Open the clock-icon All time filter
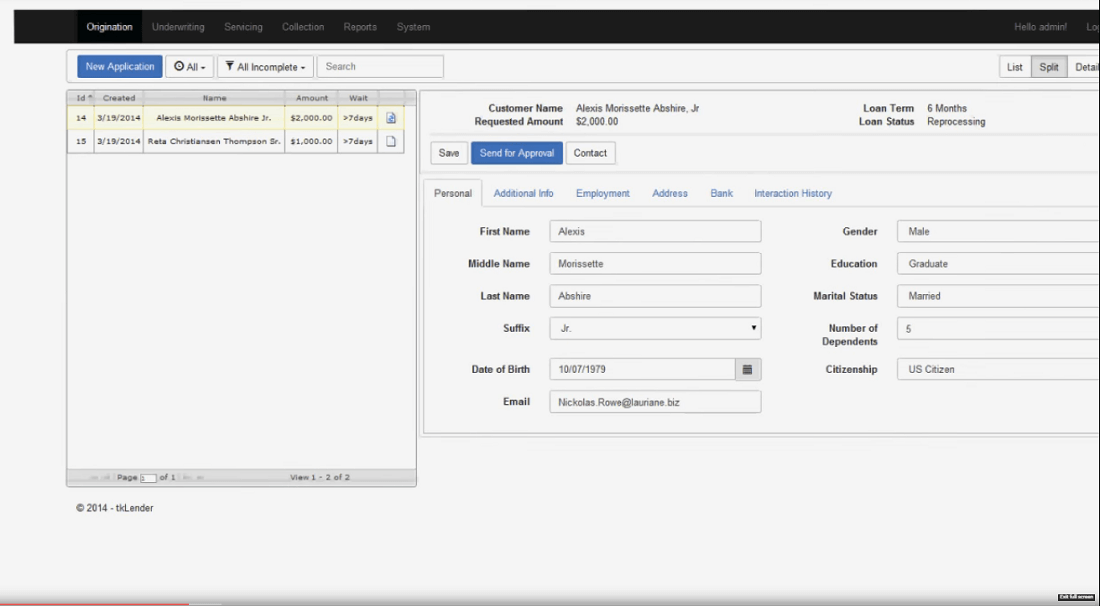The width and height of the screenshot is (1100, 606). click(189, 67)
